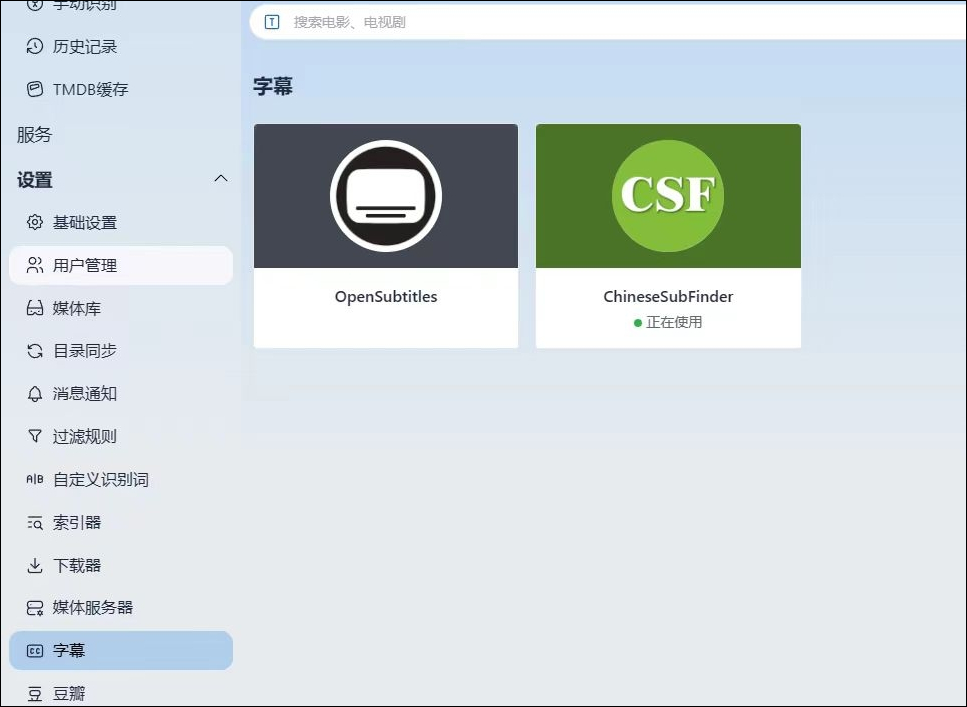
Task: Click the subtitles CC icon
Action: point(34,651)
